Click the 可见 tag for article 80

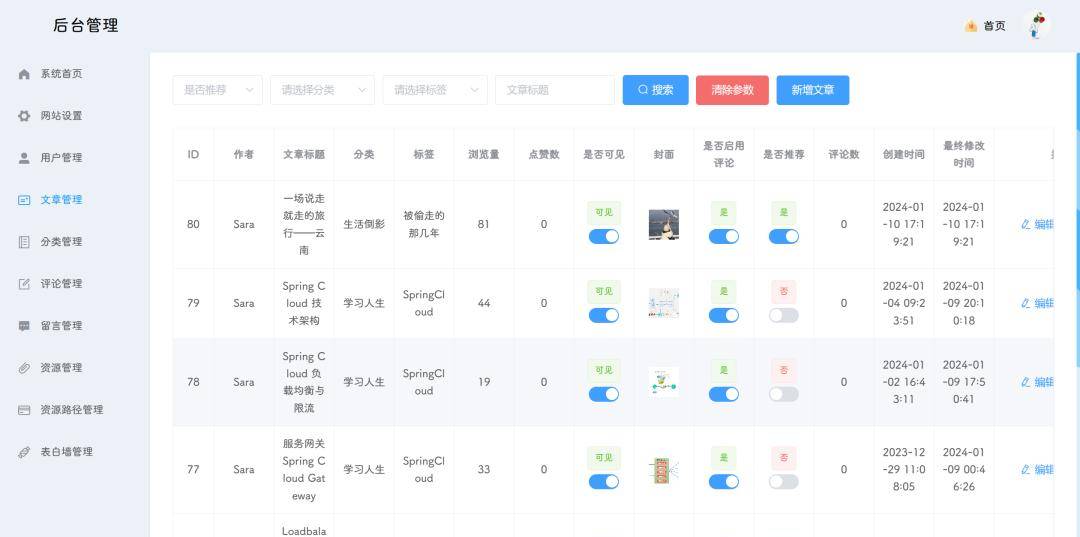(603, 213)
